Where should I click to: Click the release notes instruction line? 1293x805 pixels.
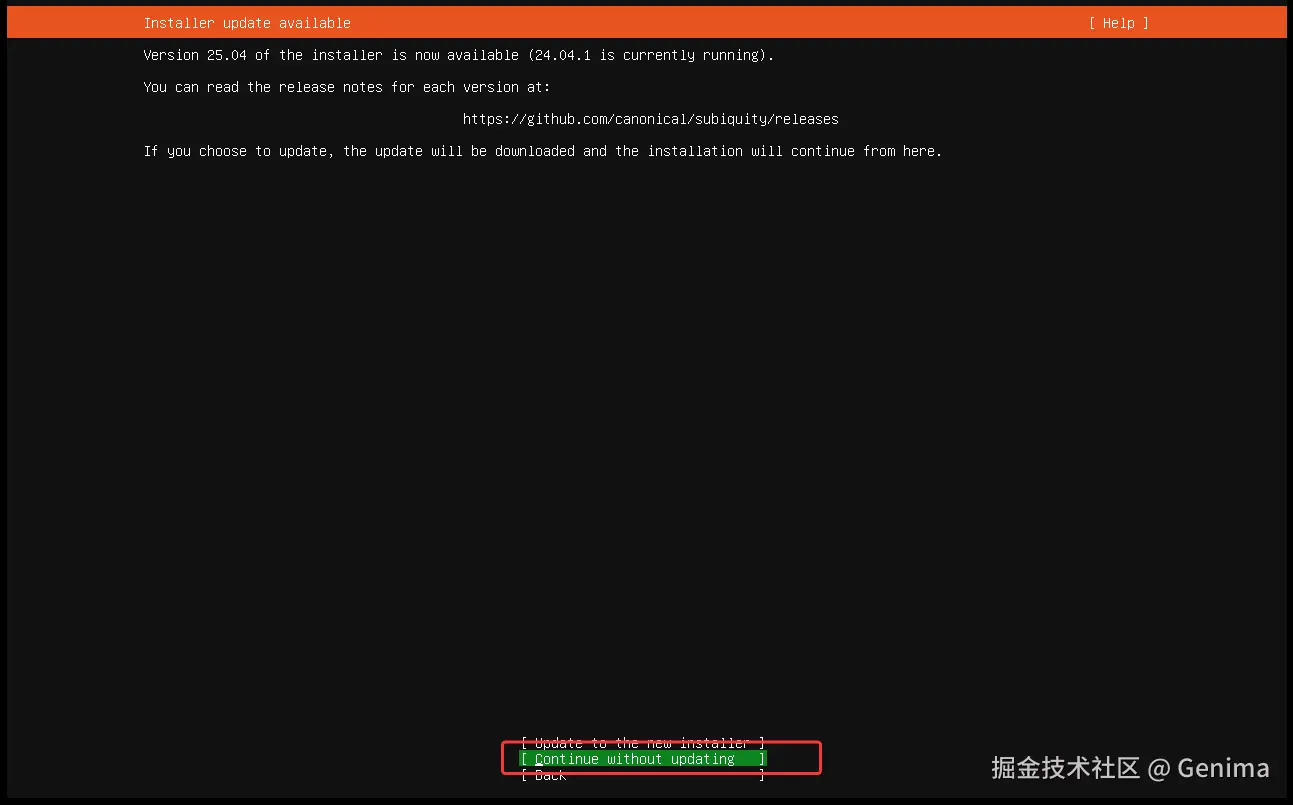[347, 87]
